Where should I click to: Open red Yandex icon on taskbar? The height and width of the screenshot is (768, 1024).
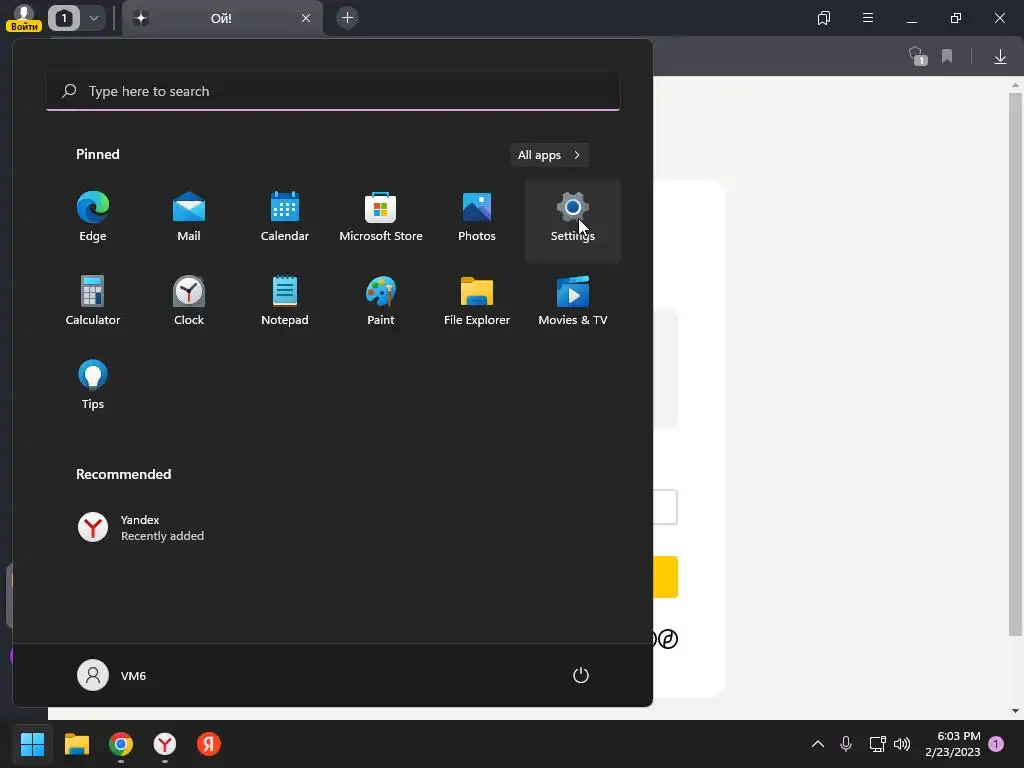(209, 744)
